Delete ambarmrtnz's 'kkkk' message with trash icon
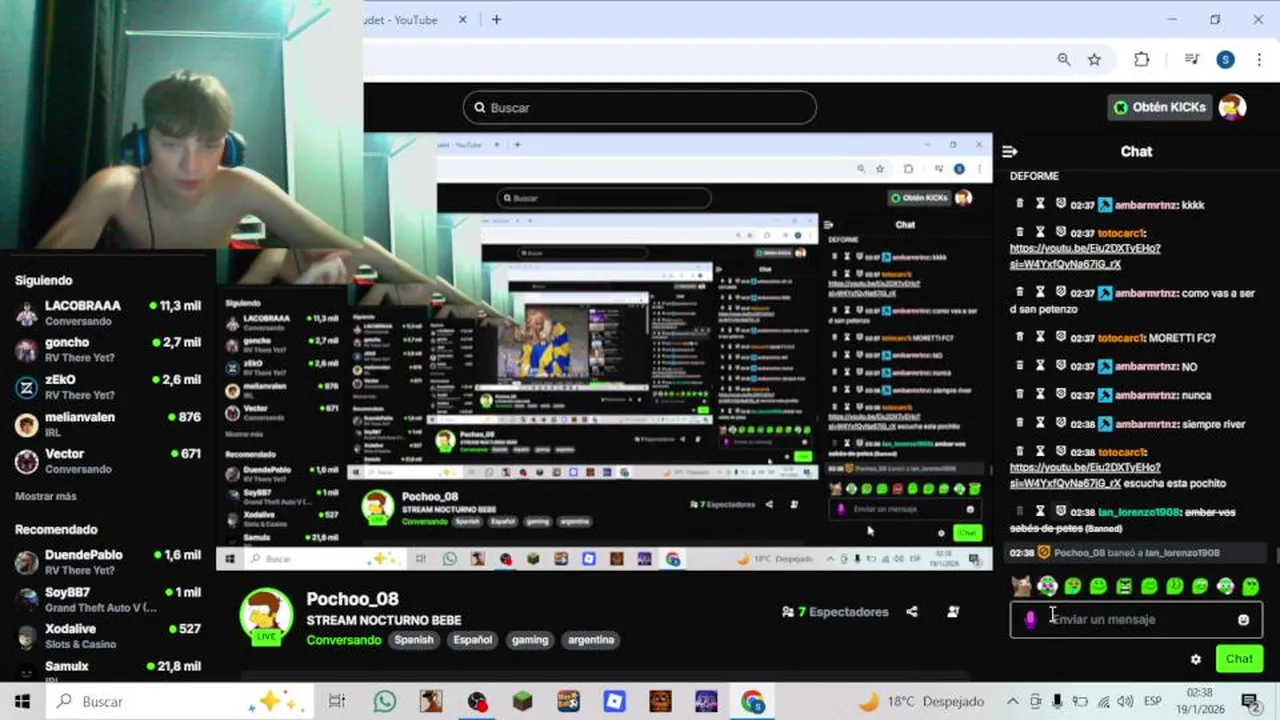 pyautogui.click(x=1020, y=204)
